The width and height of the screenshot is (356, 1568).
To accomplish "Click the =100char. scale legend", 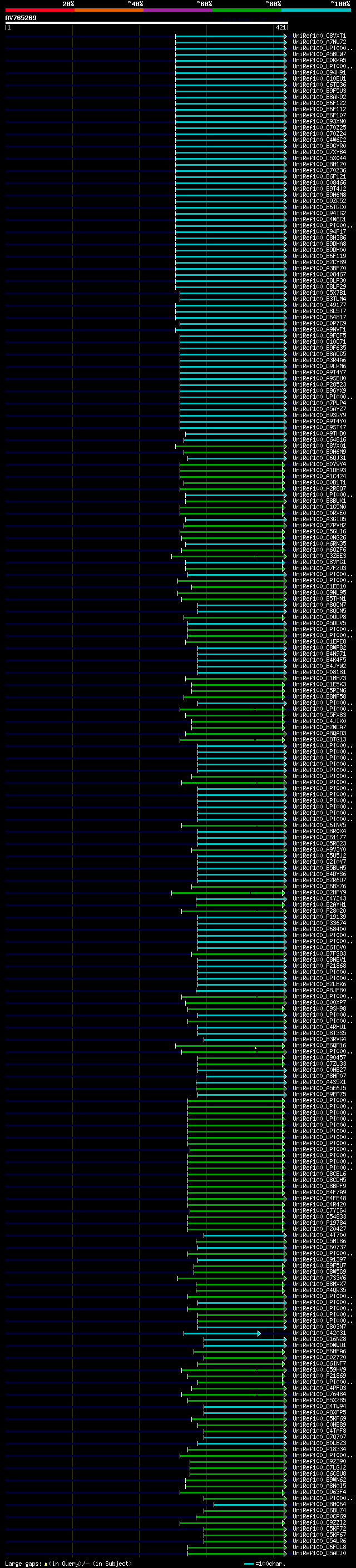I will (x=265, y=1563).
